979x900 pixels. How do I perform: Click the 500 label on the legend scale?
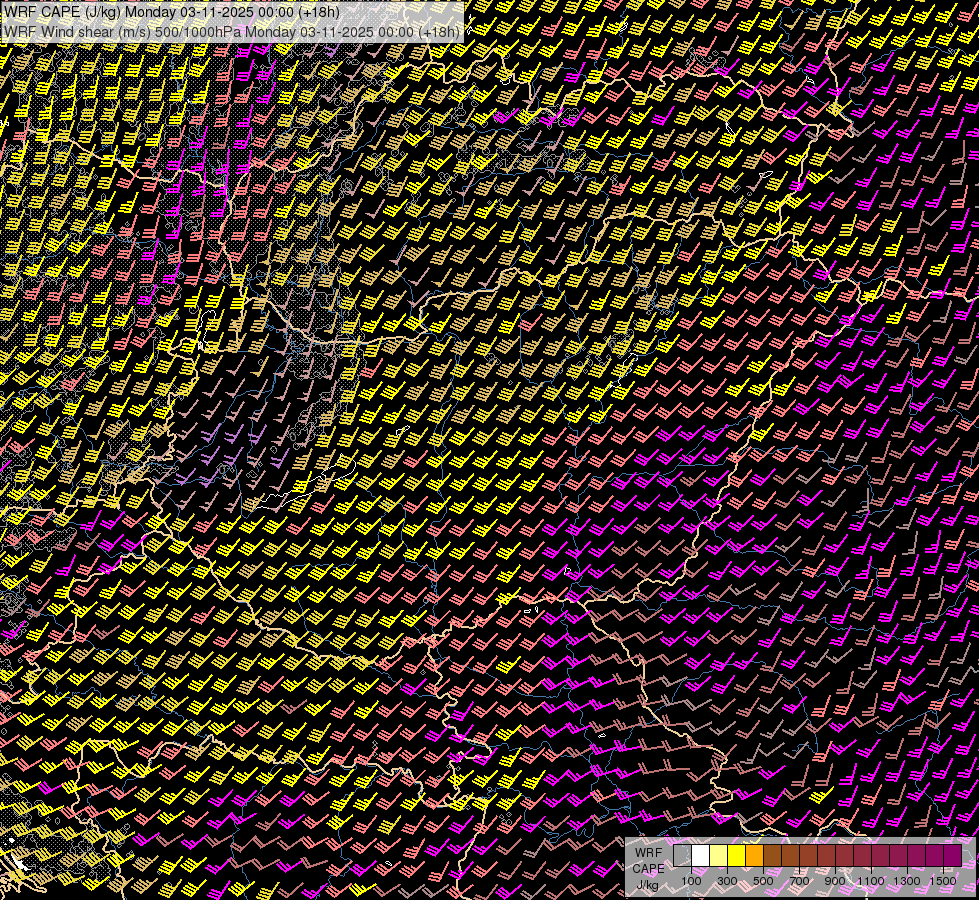tap(763, 881)
